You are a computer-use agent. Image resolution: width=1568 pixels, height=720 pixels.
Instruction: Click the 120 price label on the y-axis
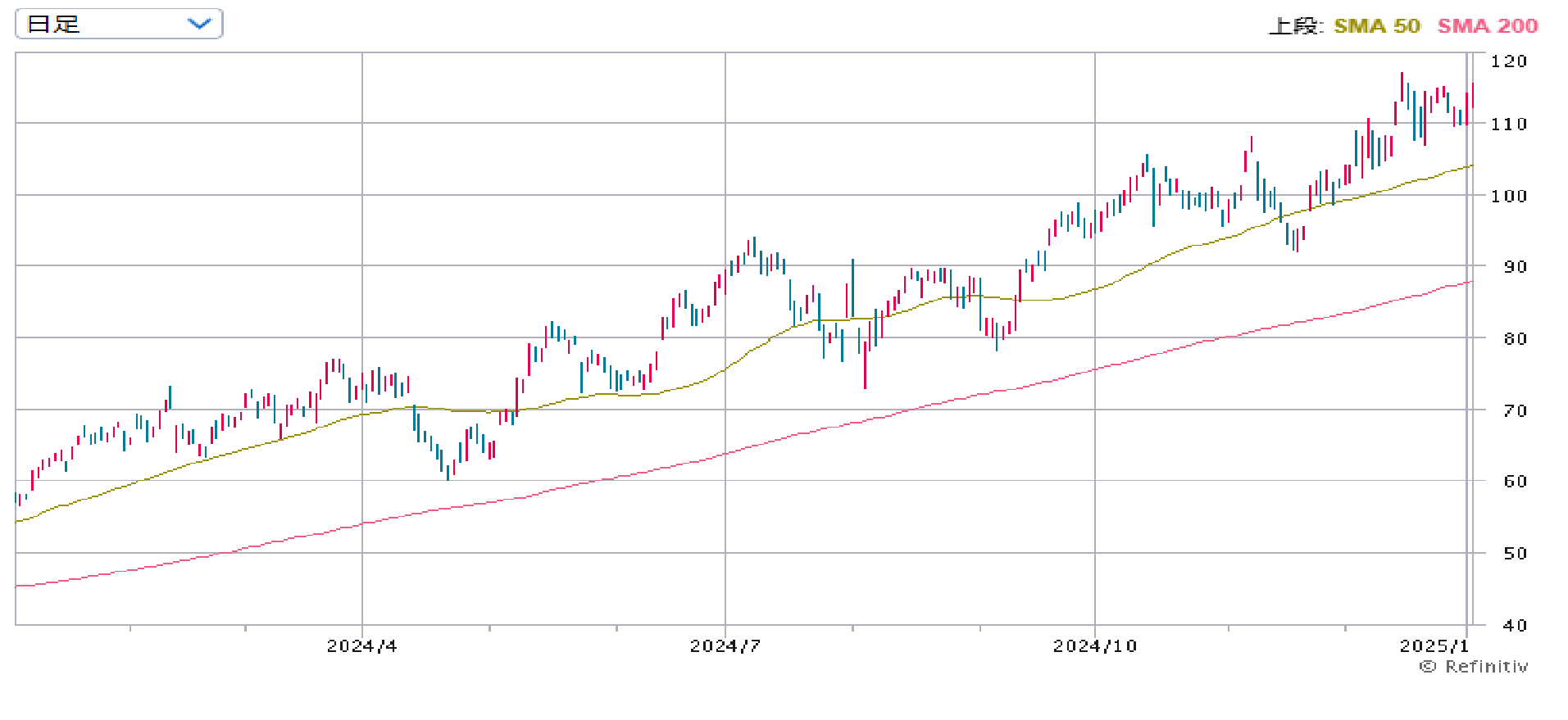pyautogui.click(x=1508, y=61)
